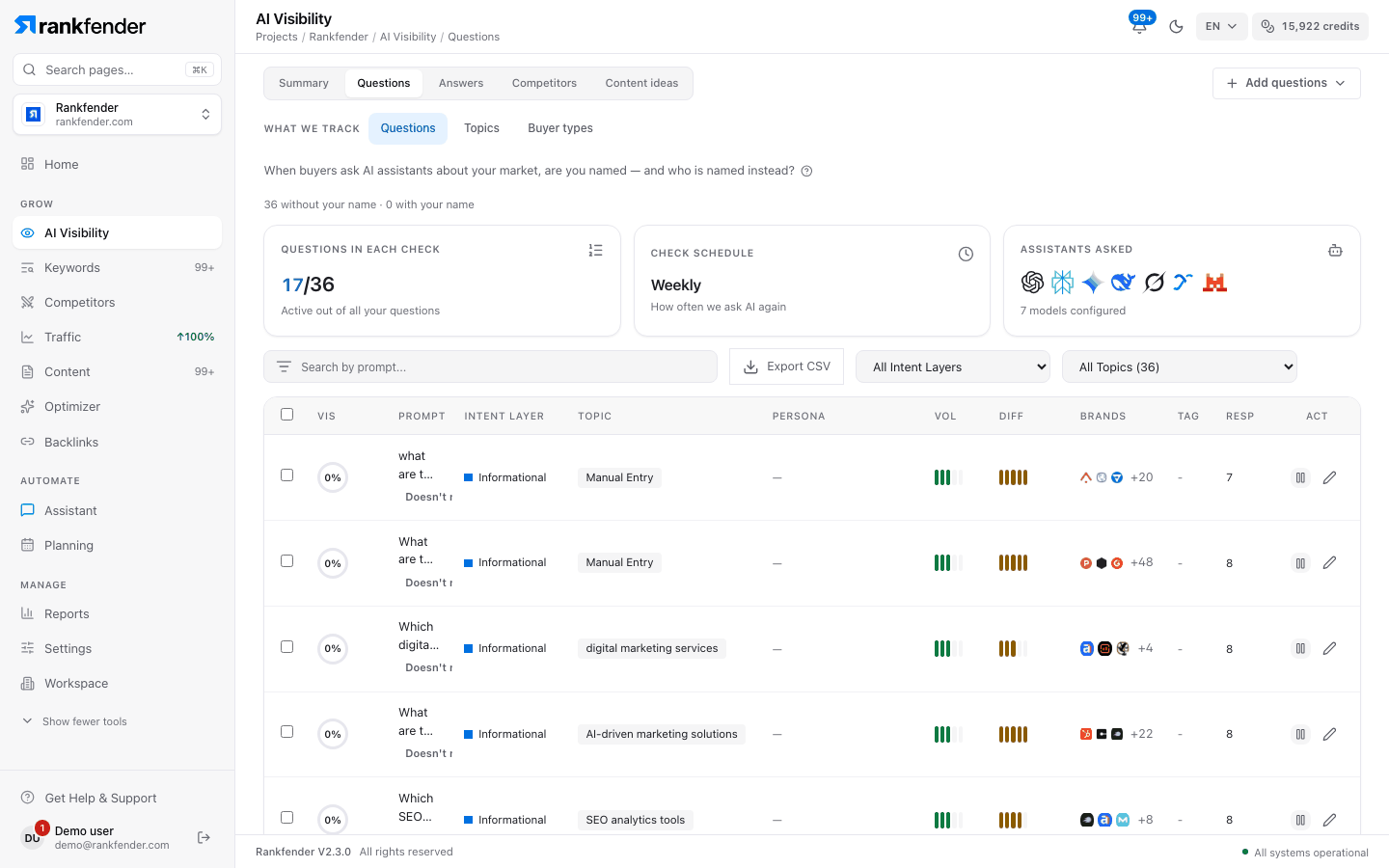Tick the select-all checkbox in the table header
The width and height of the screenshot is (1389, 868).
(x=286, y=415)
